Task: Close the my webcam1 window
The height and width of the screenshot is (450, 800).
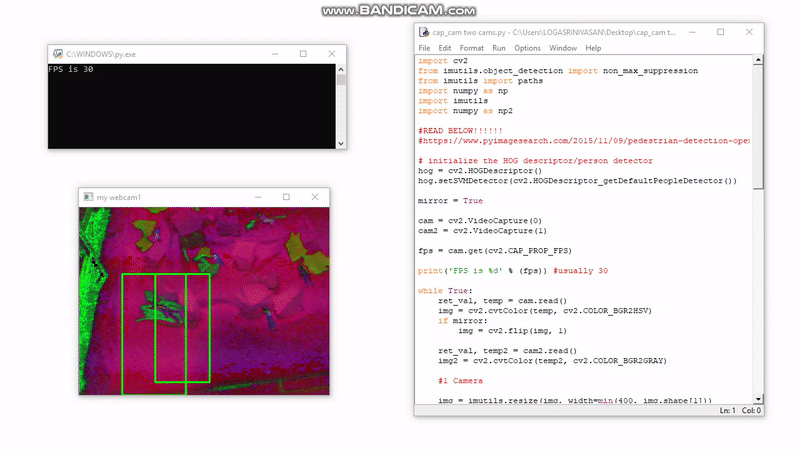Action: pos(317,197)
